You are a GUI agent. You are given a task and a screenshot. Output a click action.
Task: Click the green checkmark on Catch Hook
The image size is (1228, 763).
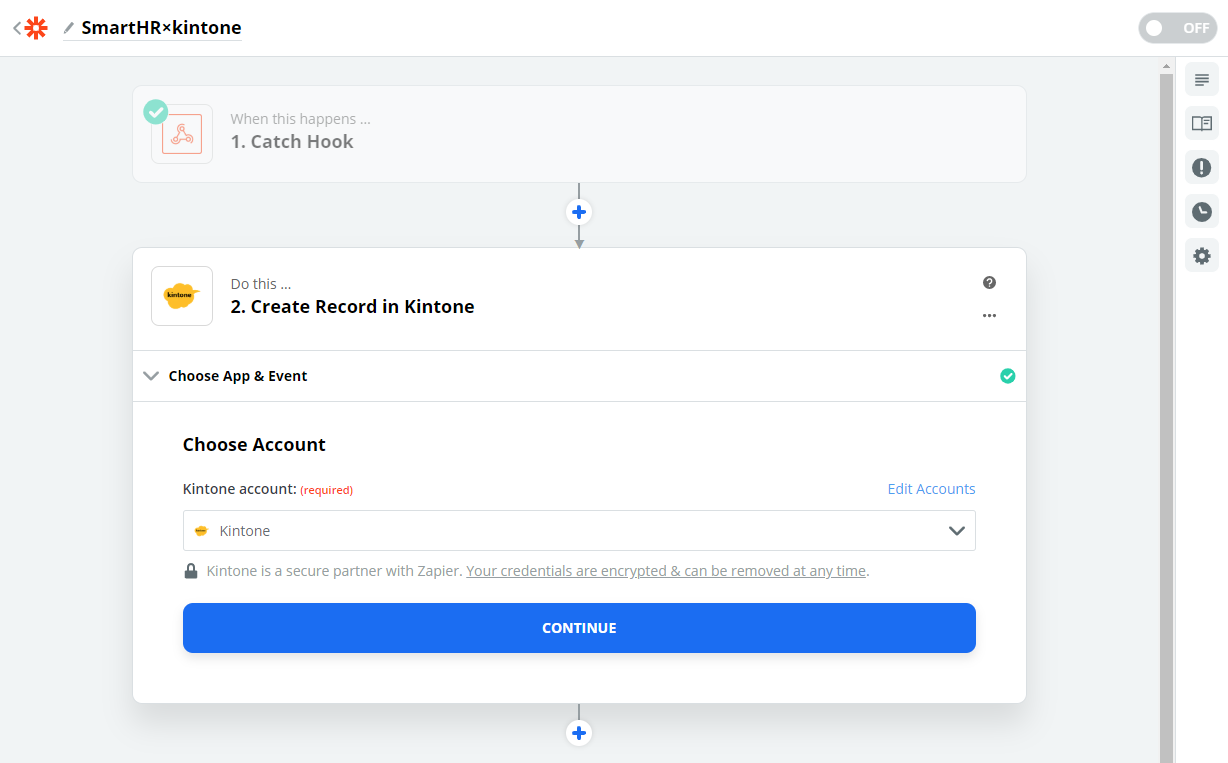point(155,111)
